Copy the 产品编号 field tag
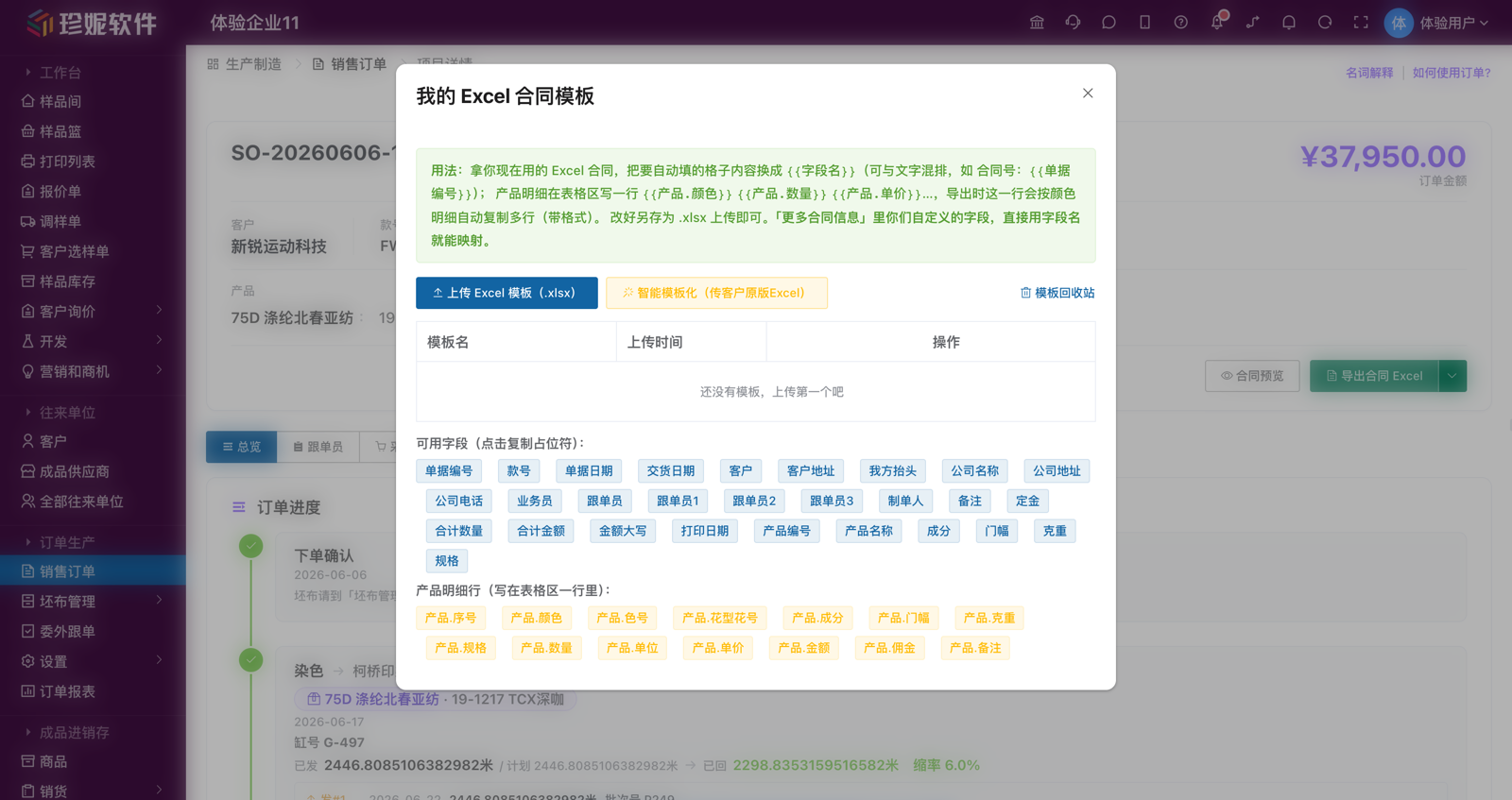Viewport: 1512px width, 800px height. [787, 532]
